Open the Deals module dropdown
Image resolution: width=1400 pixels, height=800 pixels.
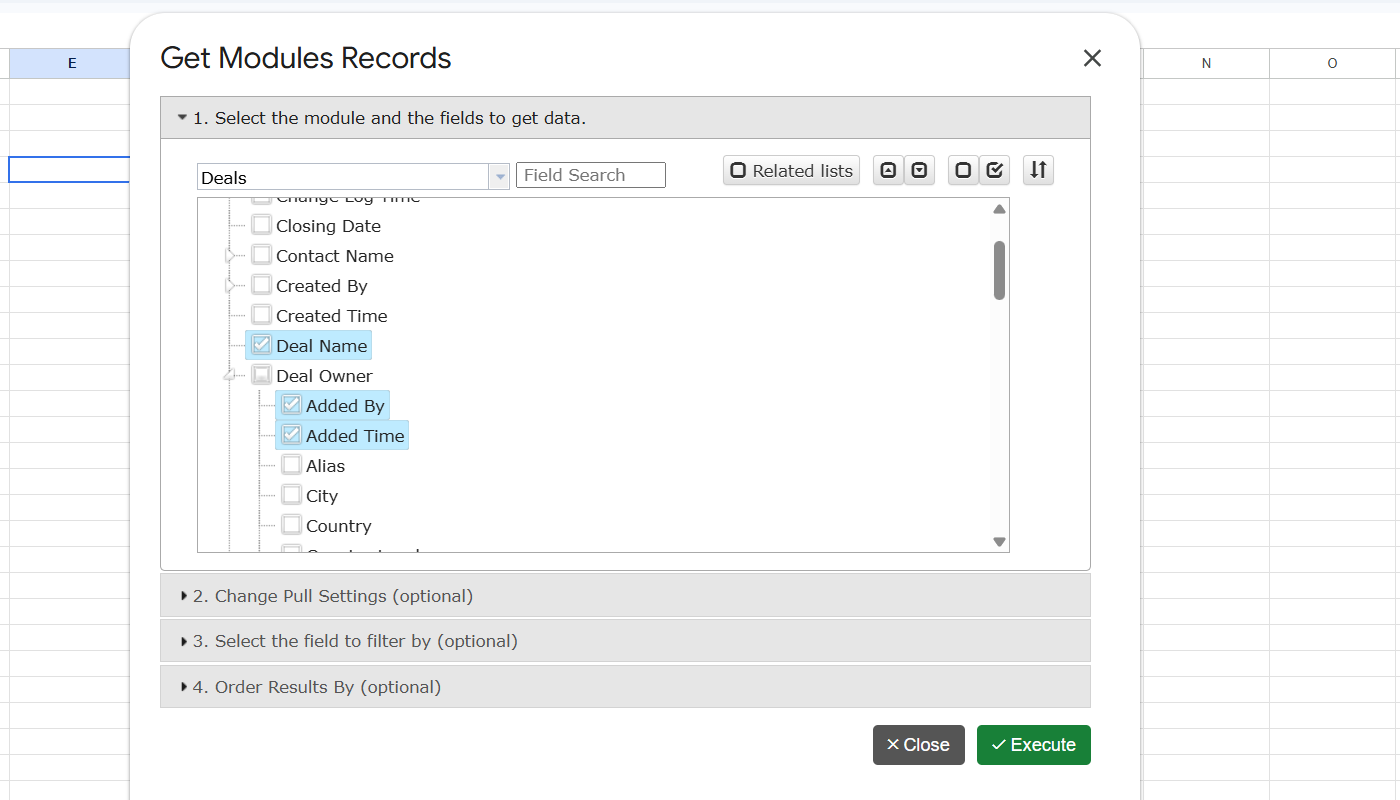[353, 177]
